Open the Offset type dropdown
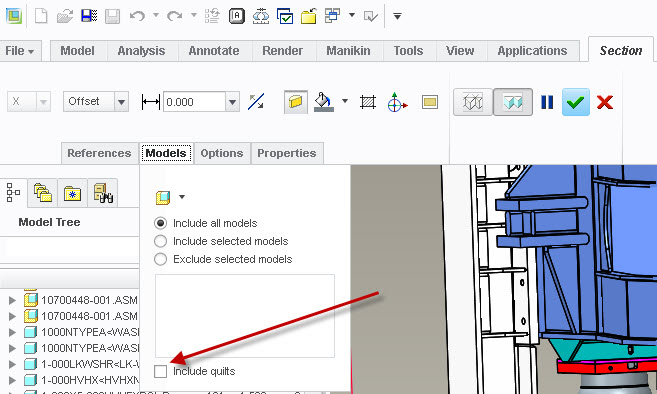The height and width of the screenshot is (394, 657). pos(121,102)
